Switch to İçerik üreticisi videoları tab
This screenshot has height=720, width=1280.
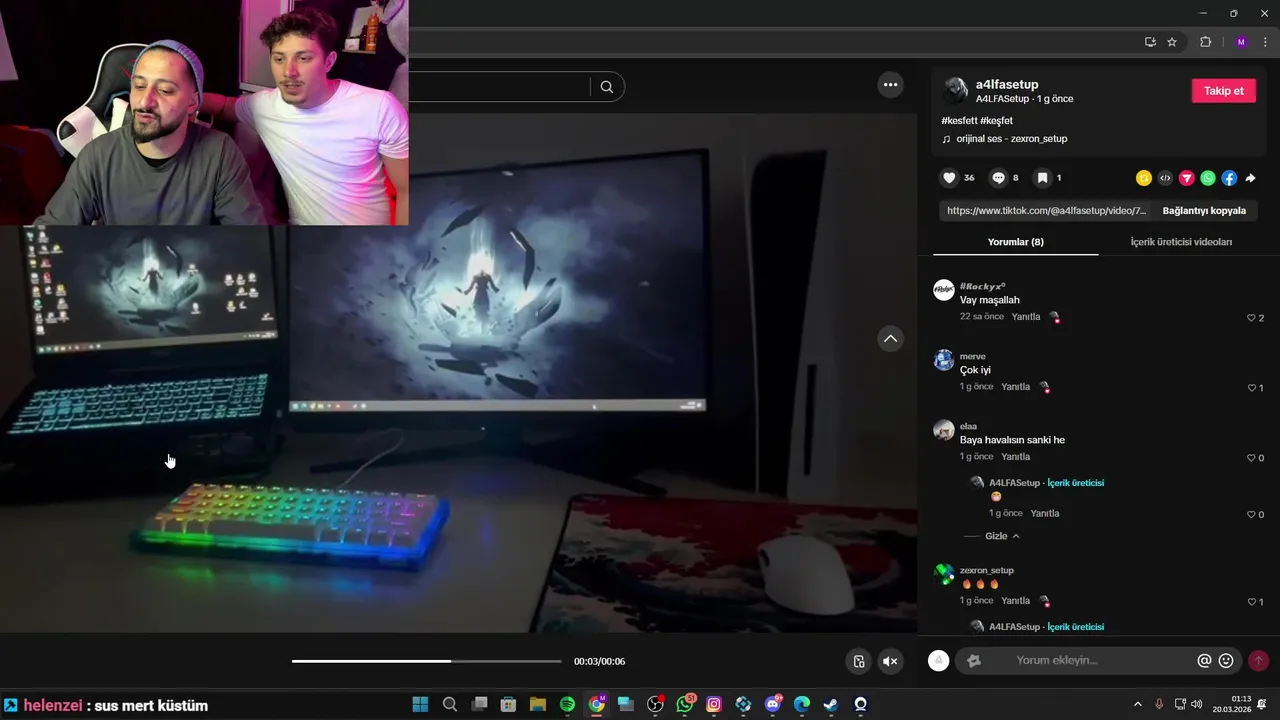tap(1181, 242)
